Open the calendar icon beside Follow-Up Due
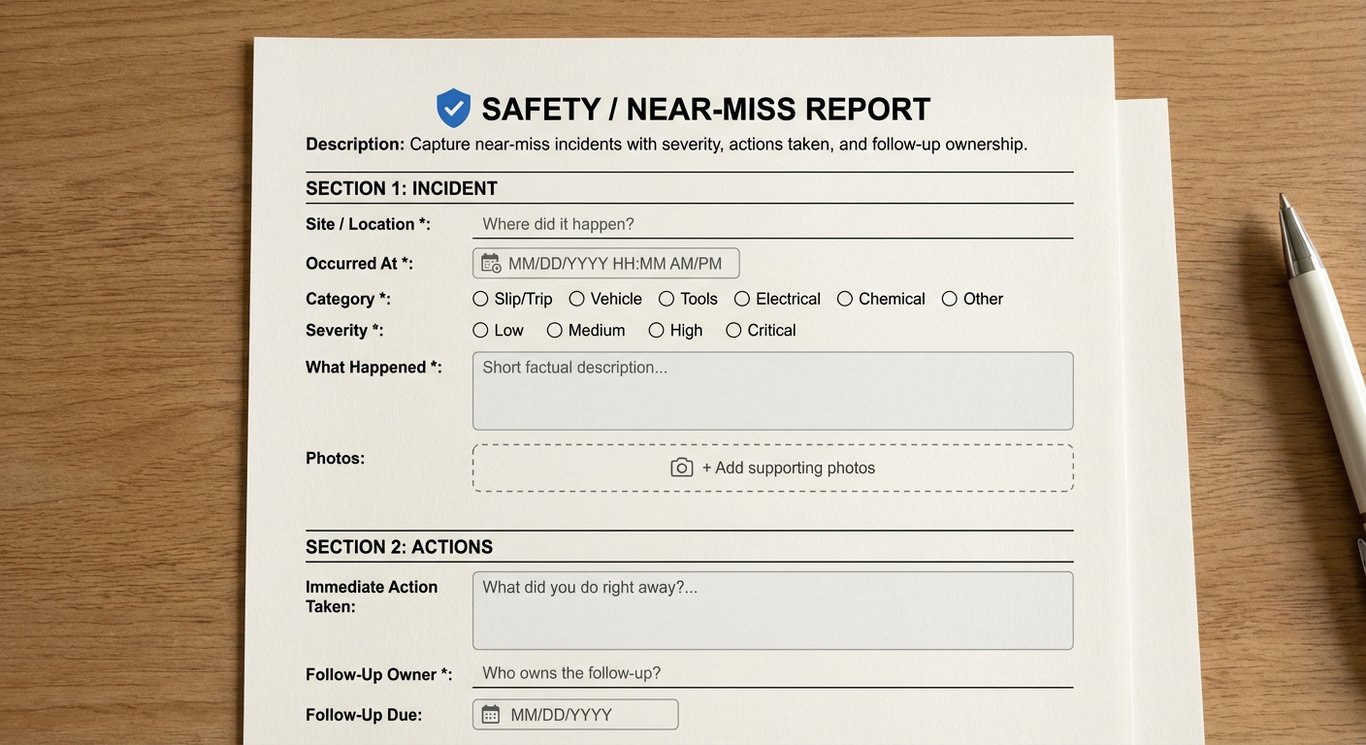Screen dimensions: 1366x745 489,713
